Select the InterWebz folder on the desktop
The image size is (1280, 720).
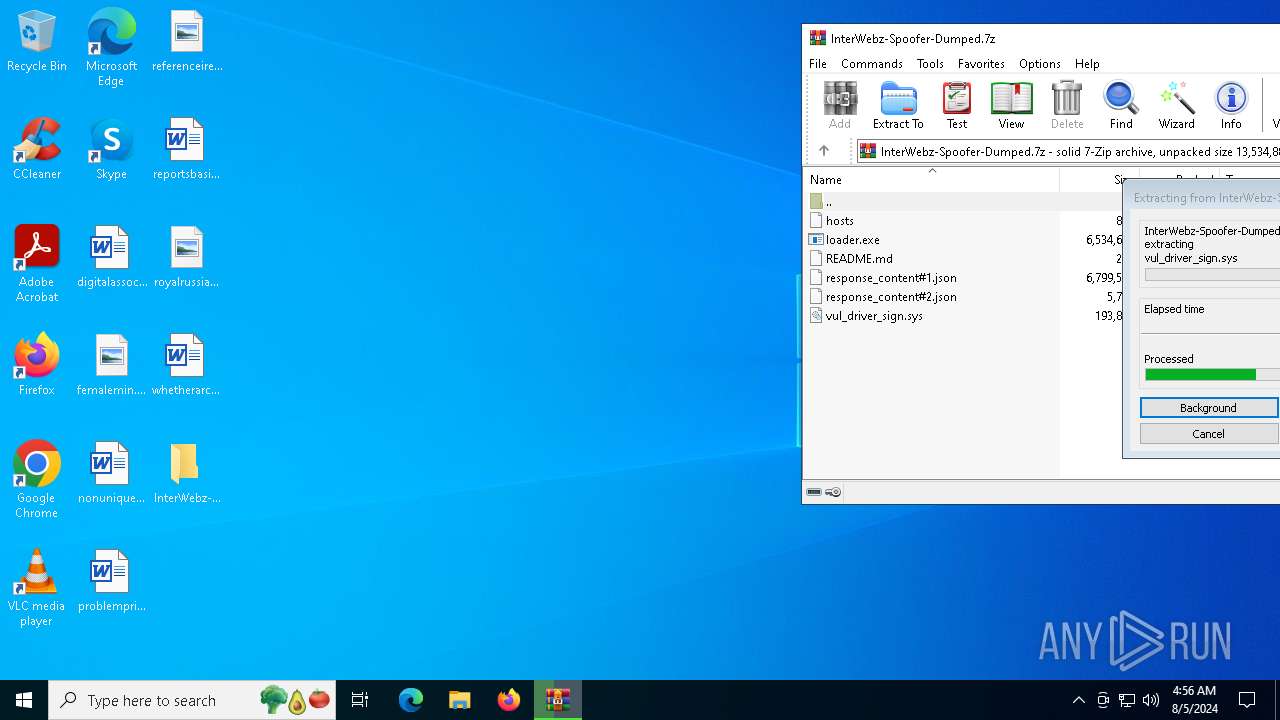pos(186,473)
